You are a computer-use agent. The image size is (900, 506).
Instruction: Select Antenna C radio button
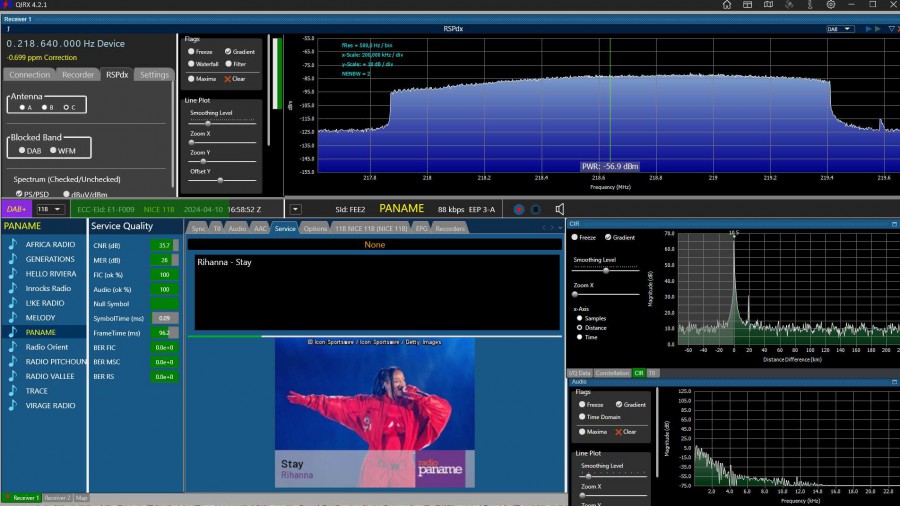pos(66,107)
